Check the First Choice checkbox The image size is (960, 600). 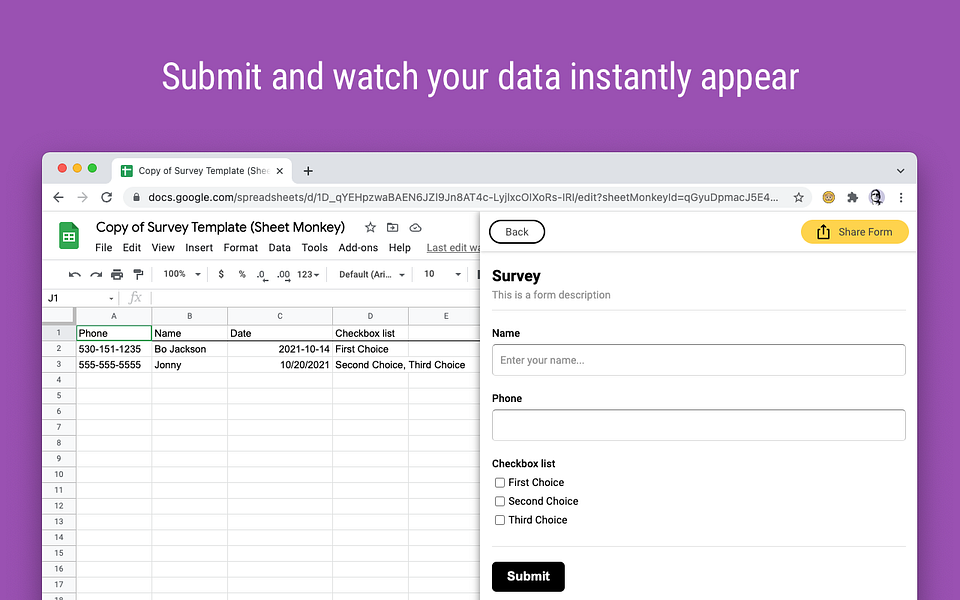[500, 482]
